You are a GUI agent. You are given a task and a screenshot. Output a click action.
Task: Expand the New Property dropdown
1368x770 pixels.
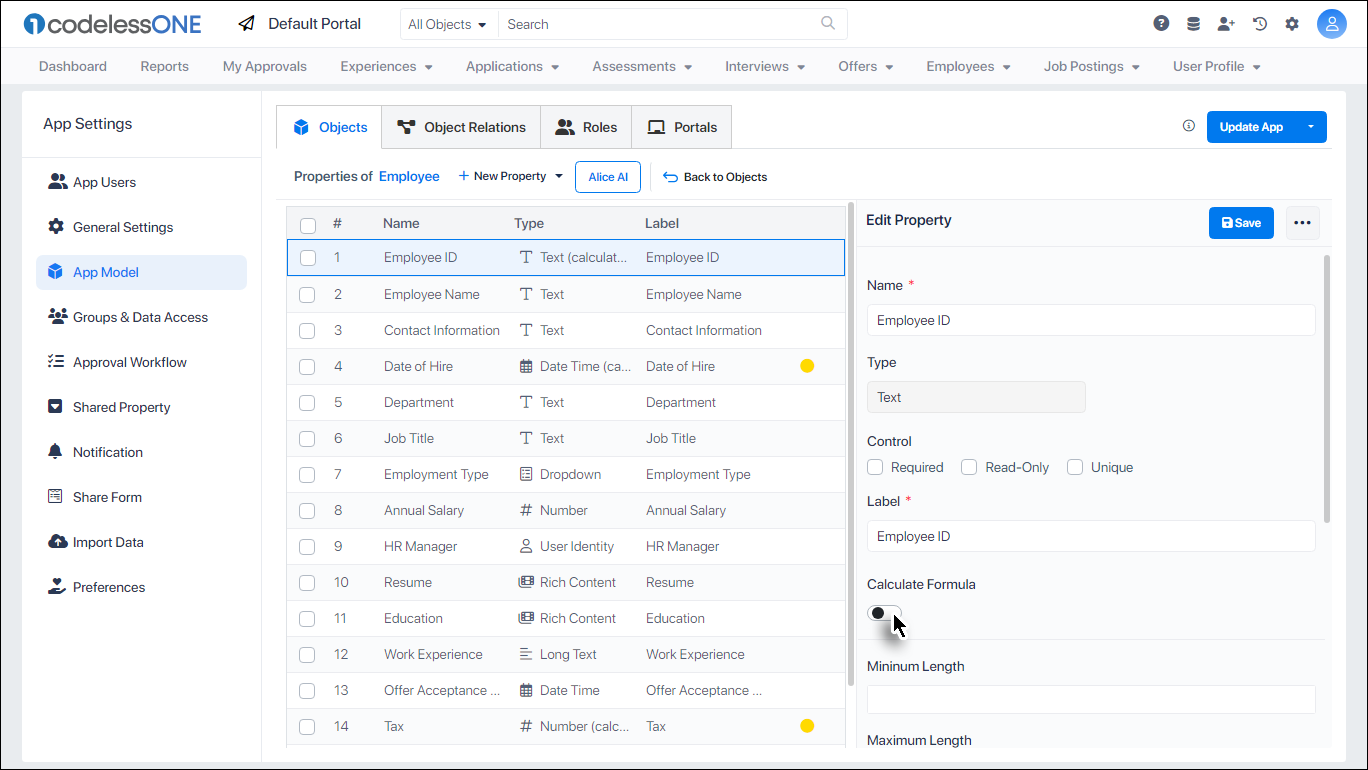(x=511, y=176)
